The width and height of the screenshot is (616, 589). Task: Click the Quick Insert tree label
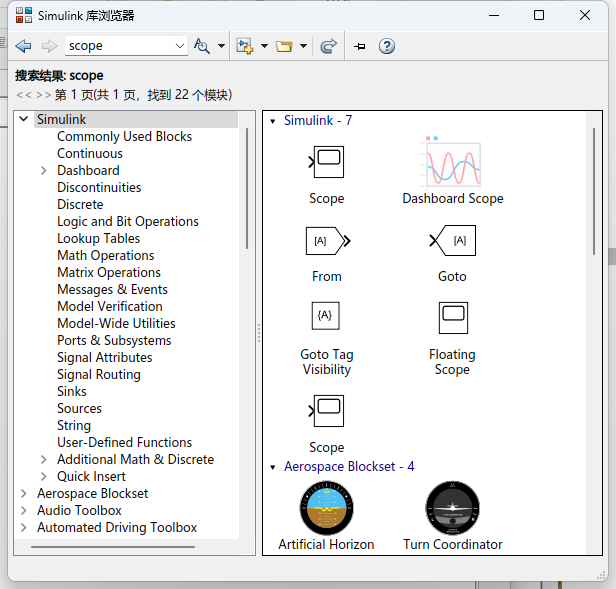pyautogui.click(x=91, y=476)
